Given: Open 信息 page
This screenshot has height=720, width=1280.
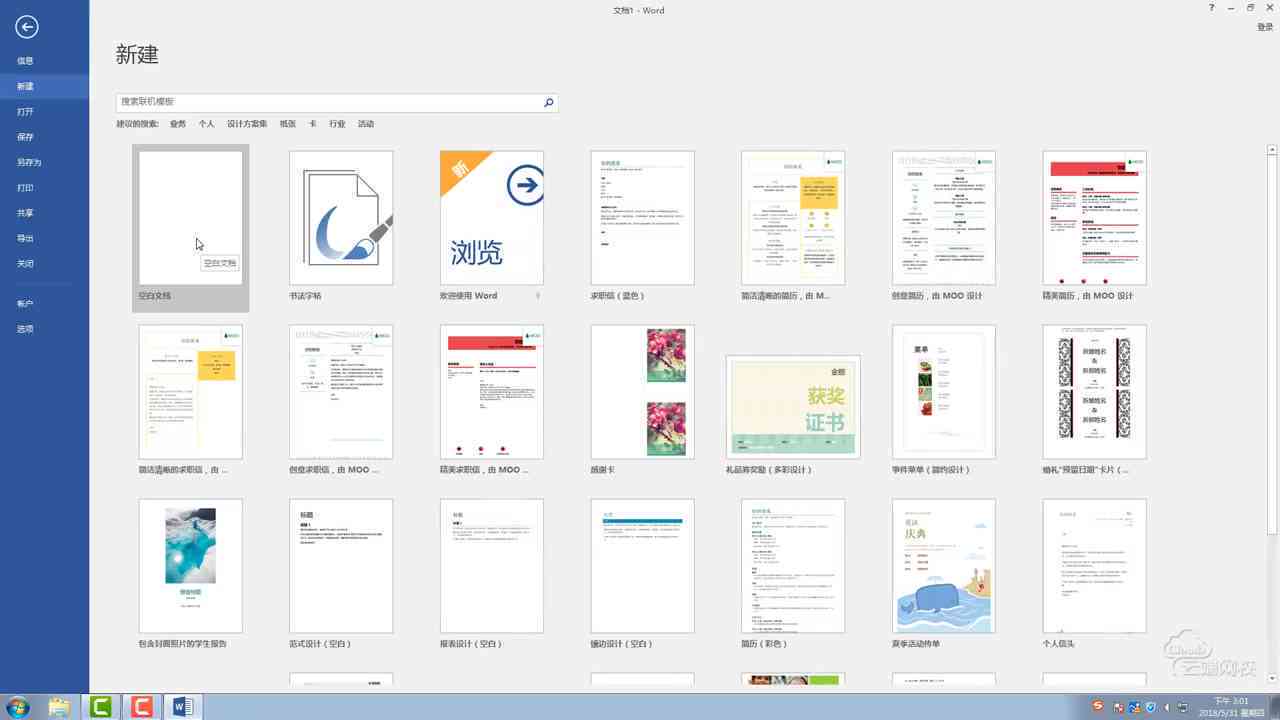Looking at the screenshot, I should [25, 61].
